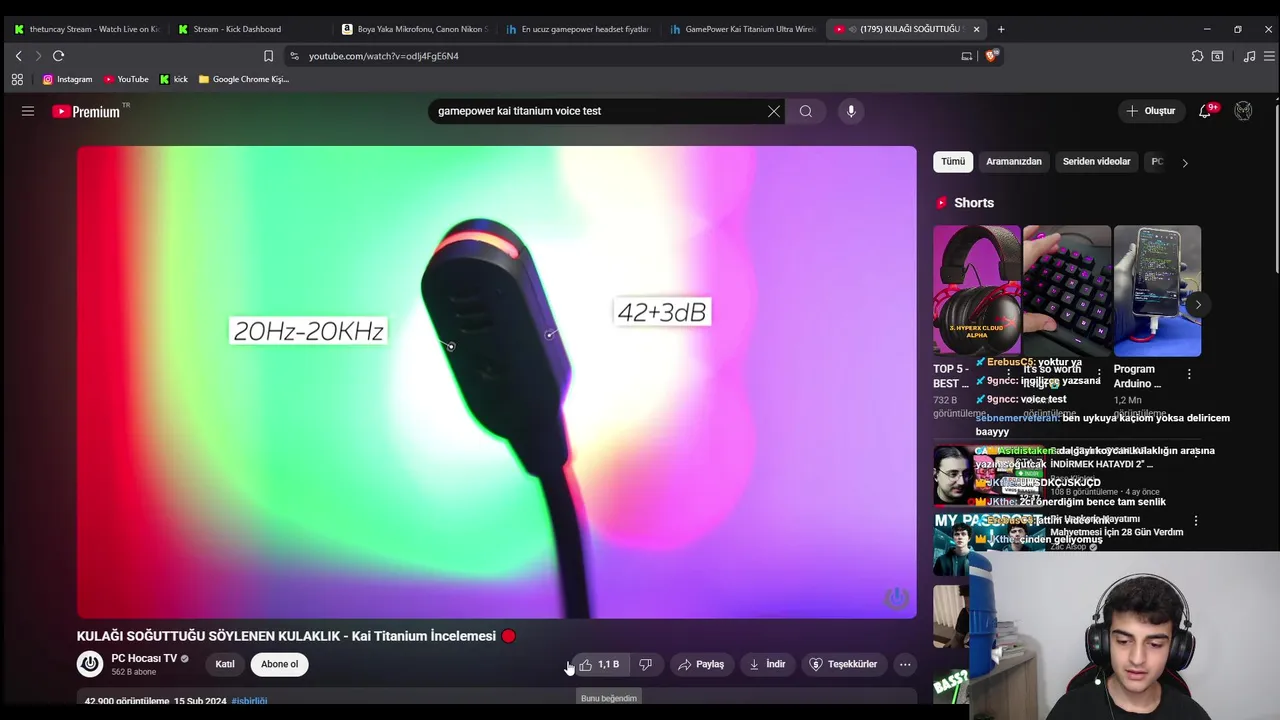
Task: Join channel with Katıl button
Action: [225, 664]
